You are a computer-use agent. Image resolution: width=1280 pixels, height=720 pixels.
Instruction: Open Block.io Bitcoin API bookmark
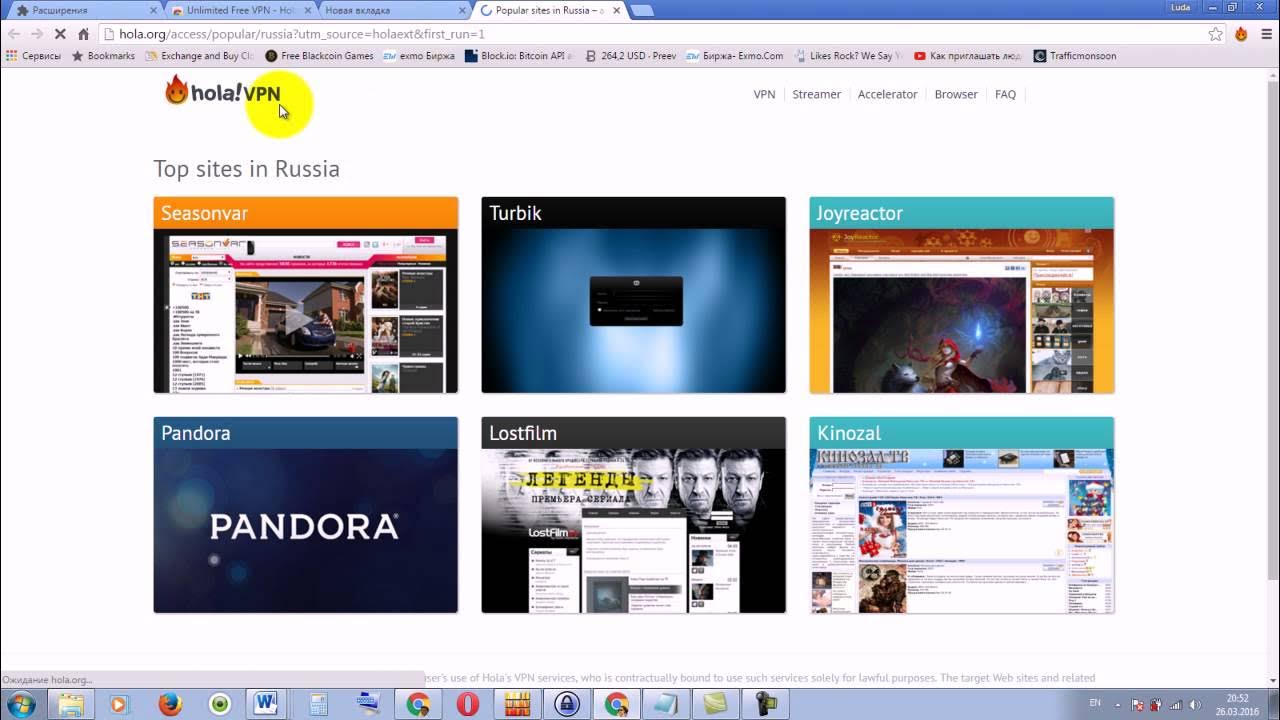point(519,56)
